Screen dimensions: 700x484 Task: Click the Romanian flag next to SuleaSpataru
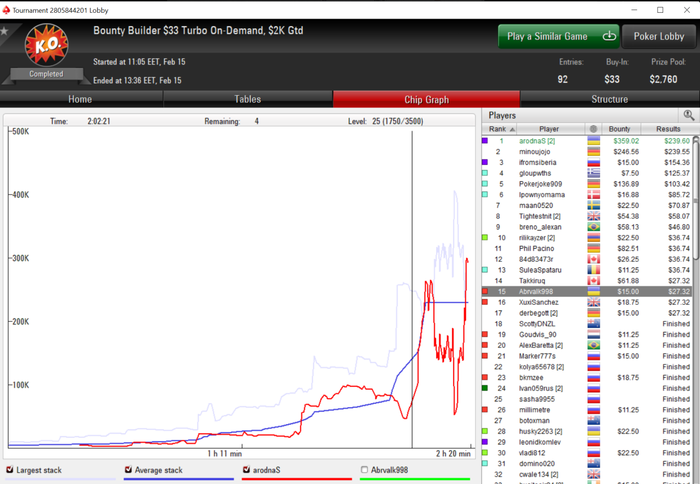[x=593, y=270]
